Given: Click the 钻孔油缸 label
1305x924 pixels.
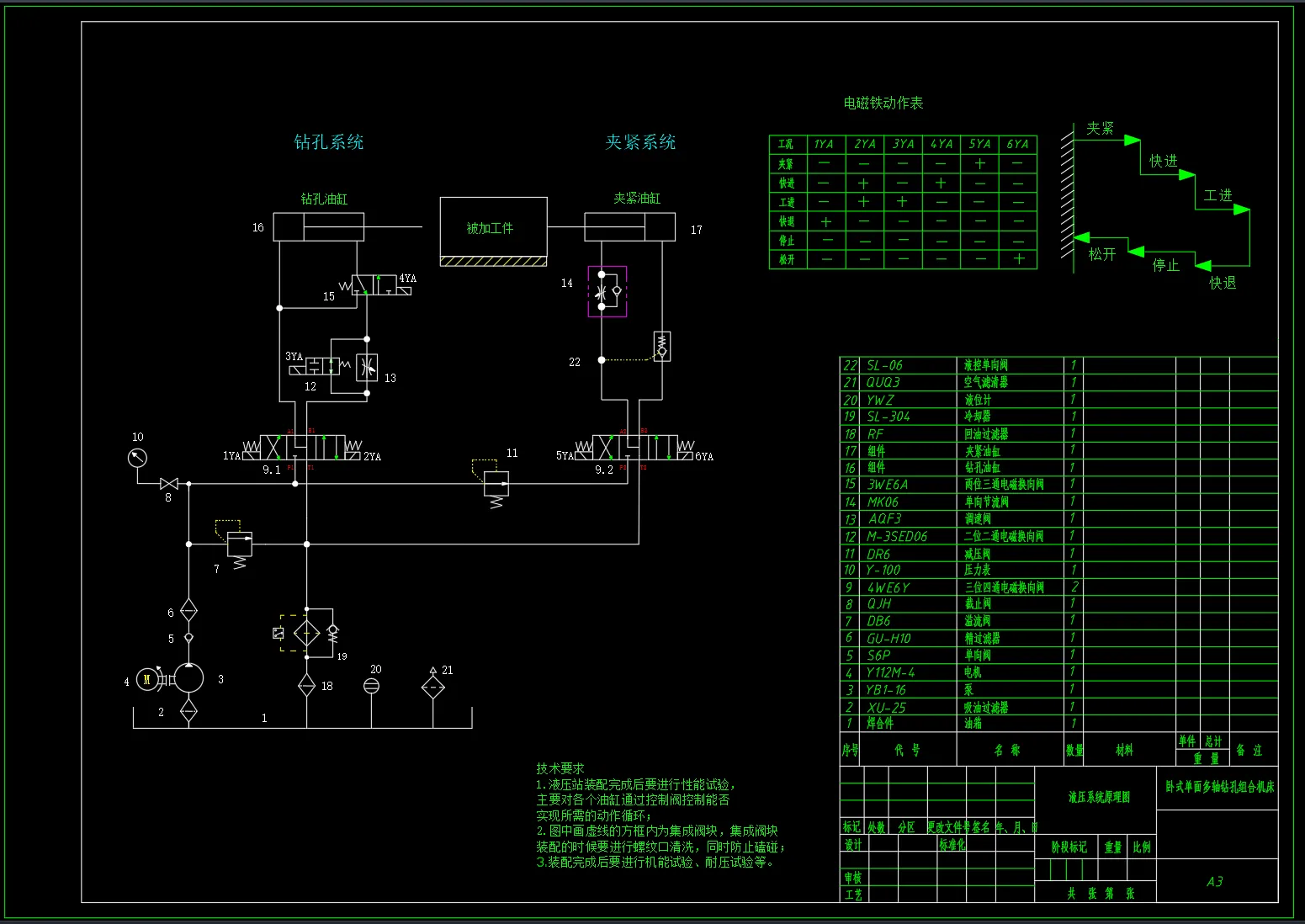Looking at the screenshot, I should point(324,199).
